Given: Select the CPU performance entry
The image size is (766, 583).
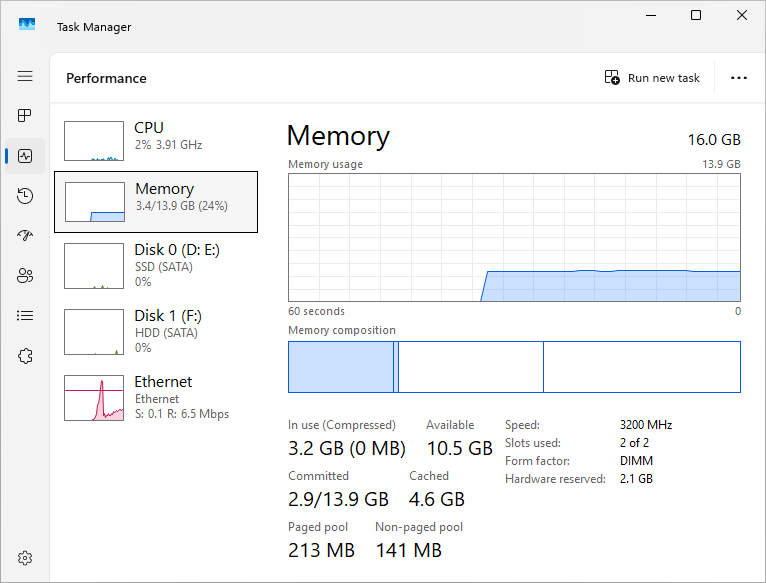Looking at the screenshot, I should coord(156,141).
